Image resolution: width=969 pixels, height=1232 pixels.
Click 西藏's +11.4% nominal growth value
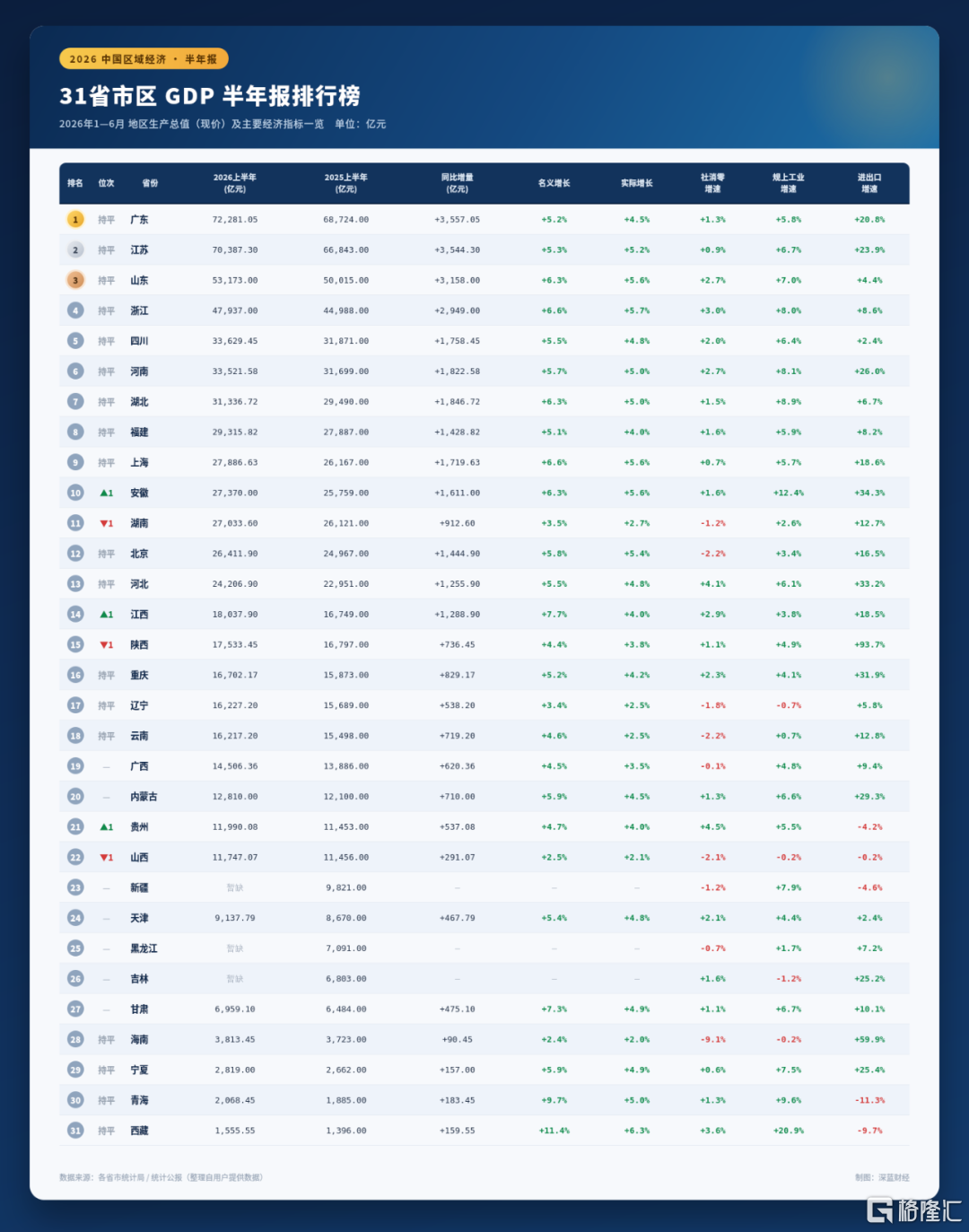coord(554,1131)
